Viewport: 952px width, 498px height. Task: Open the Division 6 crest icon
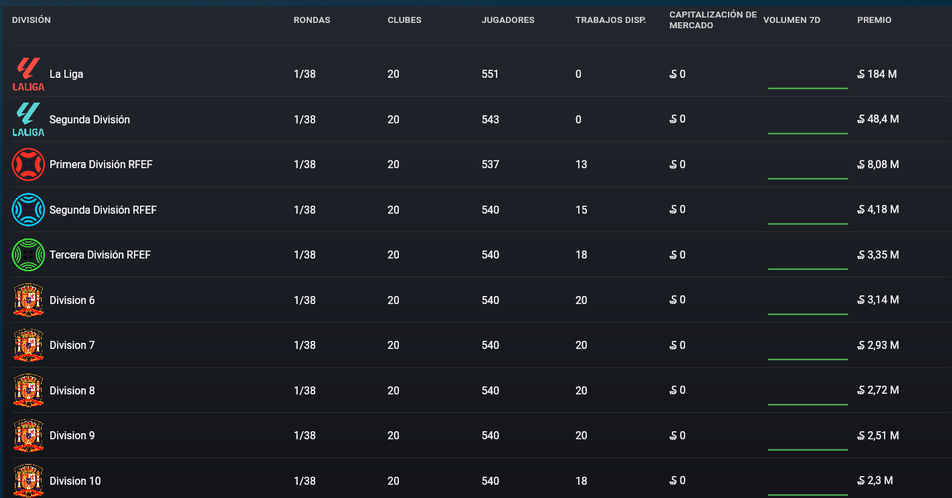click(x=29, y=300)
